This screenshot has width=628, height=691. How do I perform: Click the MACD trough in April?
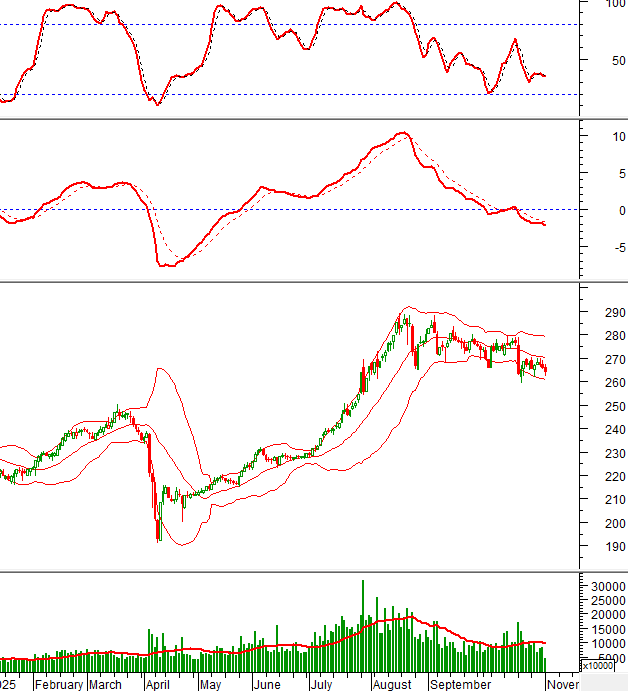[166, 265]
